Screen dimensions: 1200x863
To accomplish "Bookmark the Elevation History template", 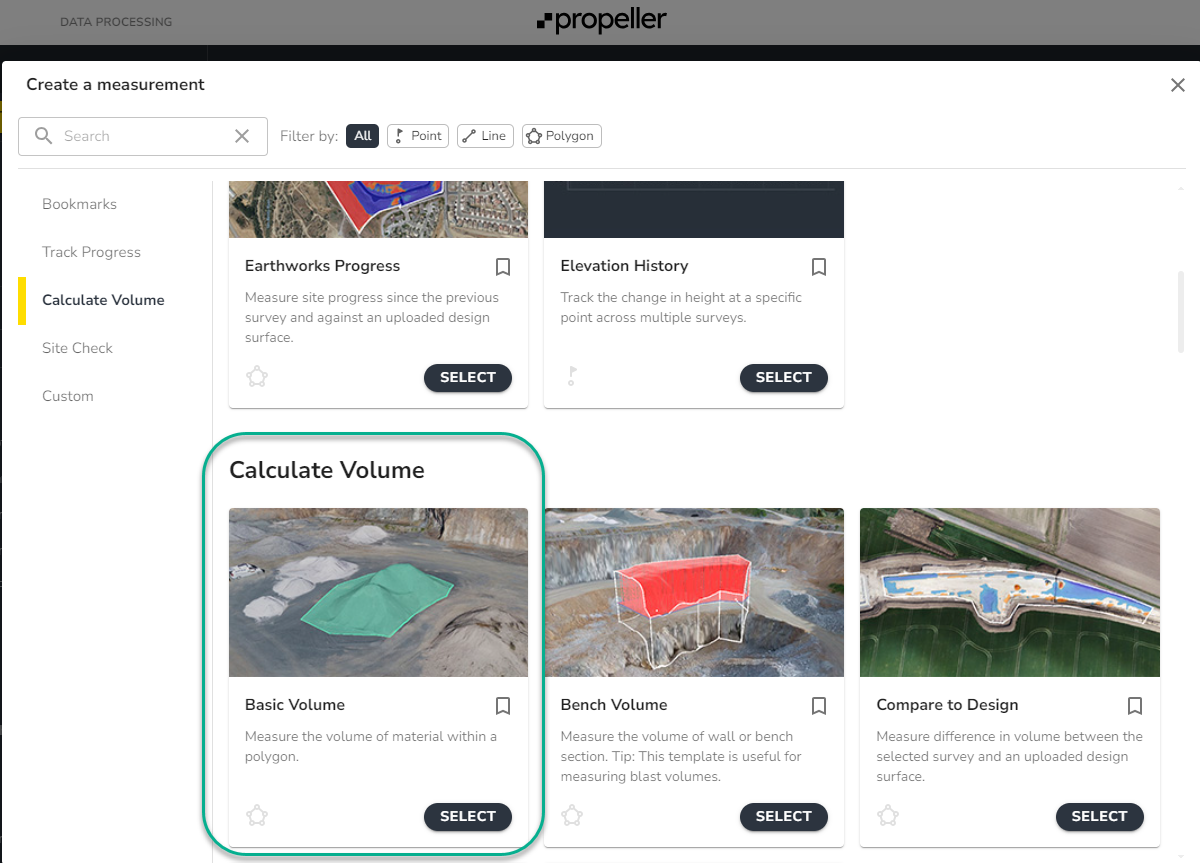I will point(819,267).
